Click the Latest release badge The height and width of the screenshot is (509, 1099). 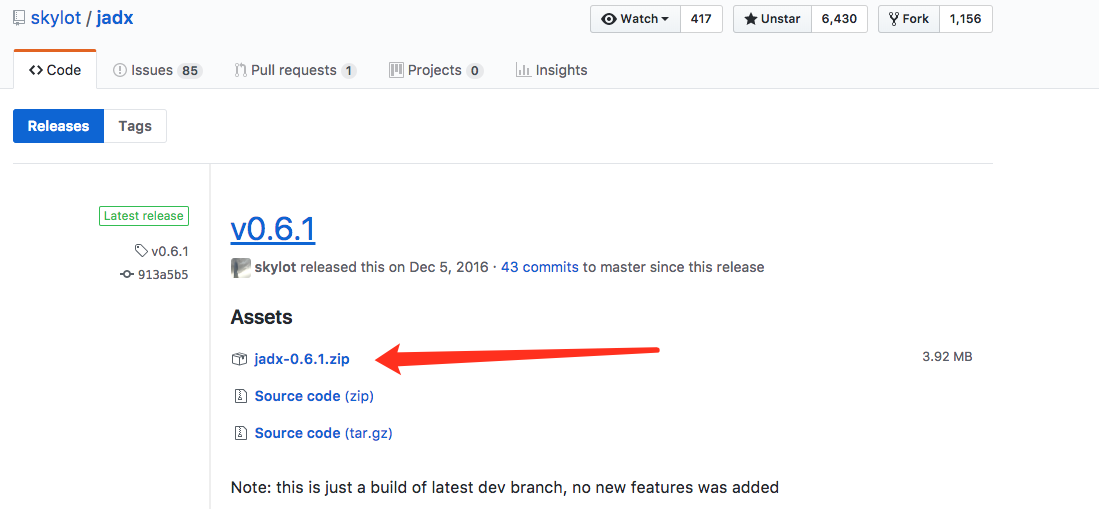144,216
